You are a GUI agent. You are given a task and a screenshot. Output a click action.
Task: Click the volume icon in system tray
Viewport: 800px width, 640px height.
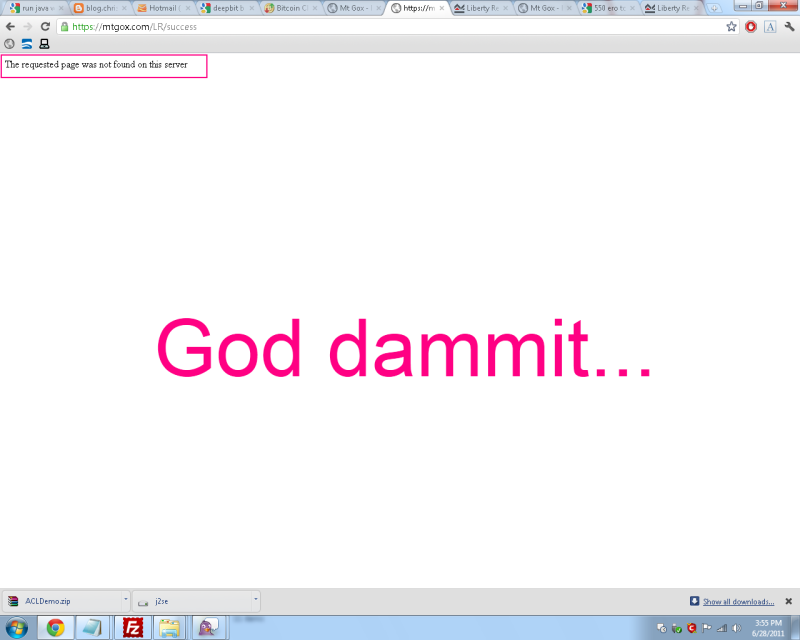click(735, 627)
